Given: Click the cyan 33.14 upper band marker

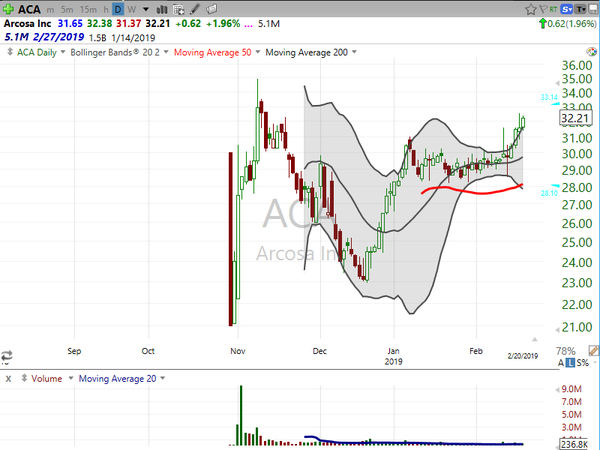Looking at the screenshot, I should tap(549, 97).
